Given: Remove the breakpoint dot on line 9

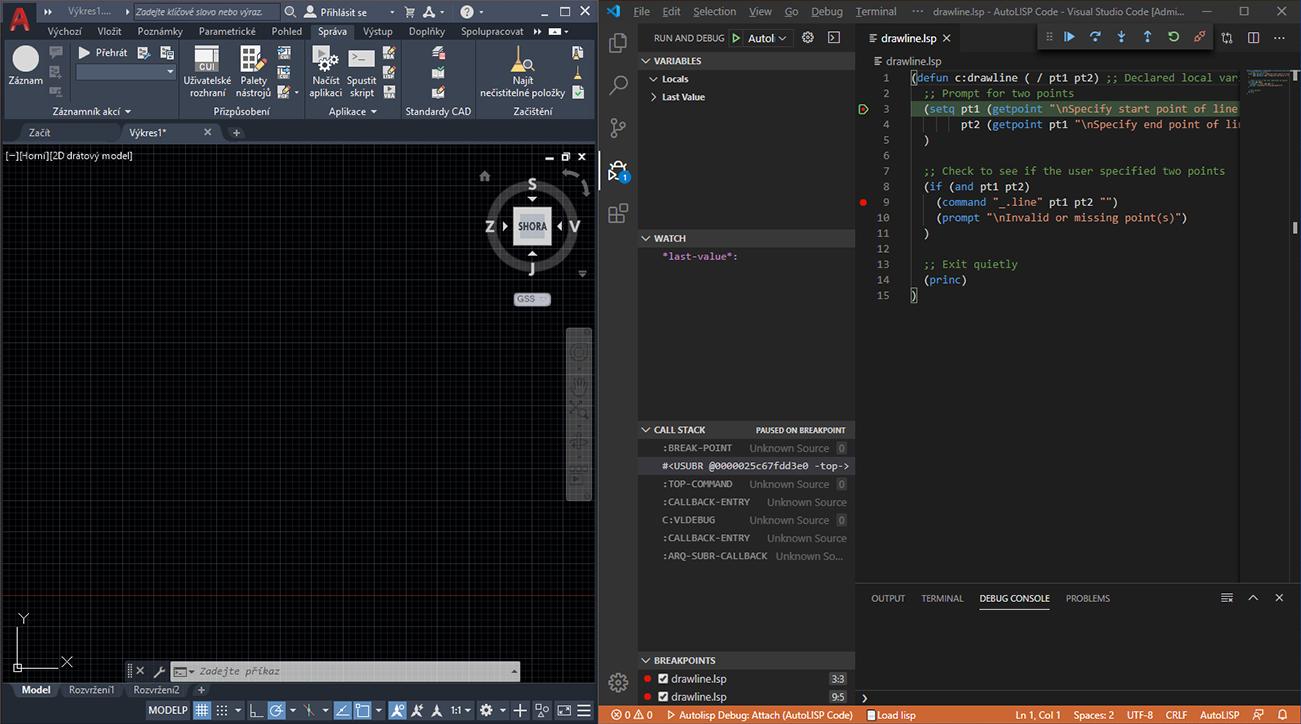Looking at the screenshot, I should point(863,202).
